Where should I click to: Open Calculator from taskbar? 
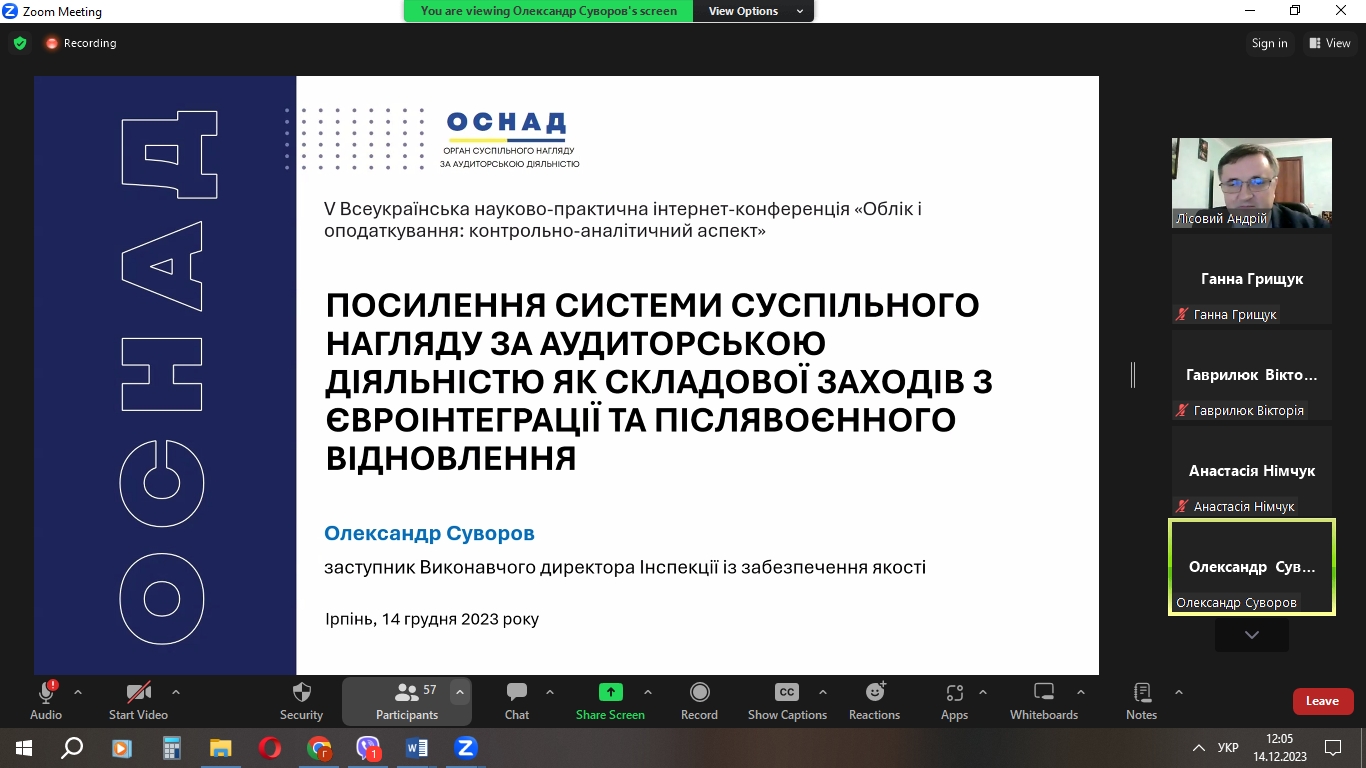click(x=171, y=748)
